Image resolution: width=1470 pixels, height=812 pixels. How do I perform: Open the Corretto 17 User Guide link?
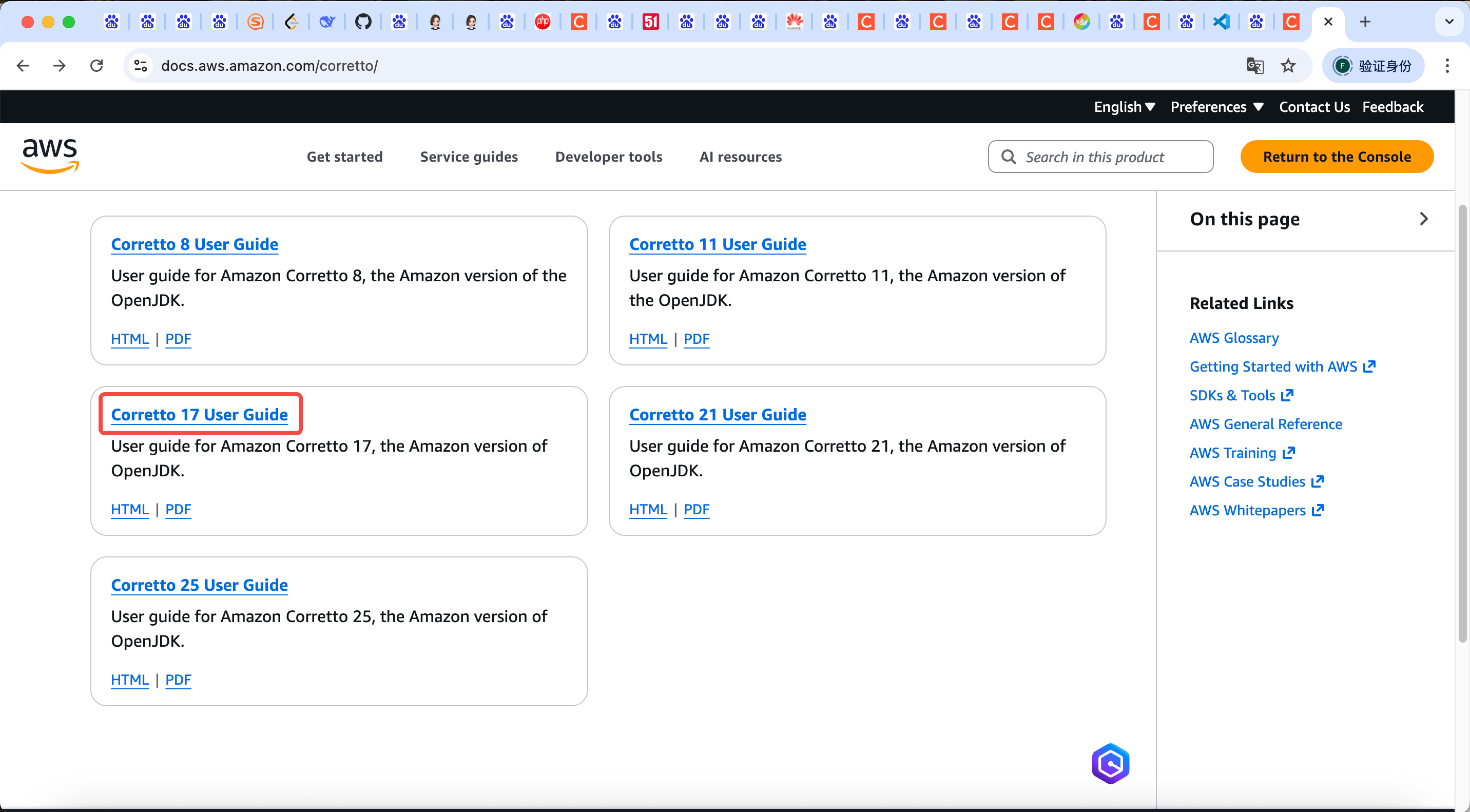(199, 414)
